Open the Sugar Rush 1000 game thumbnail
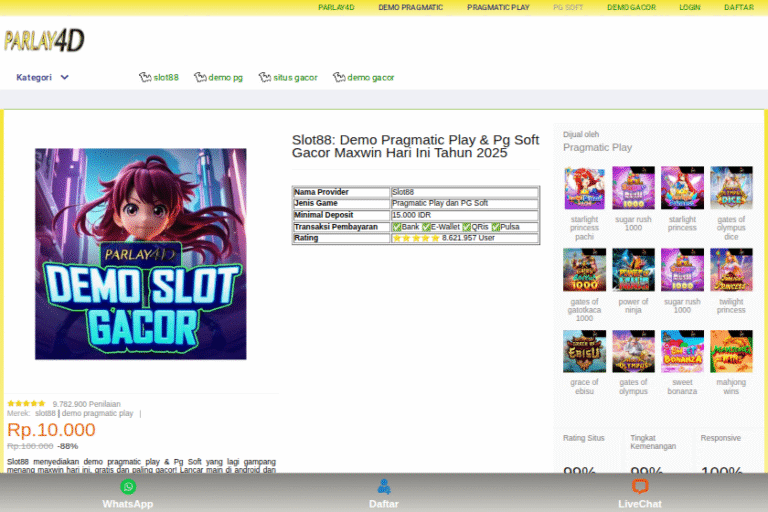Screen dimensions: 768x512 tap(633, 188)
